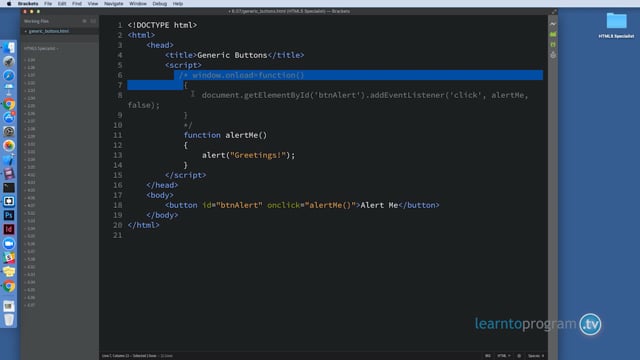Image resolution: width=640 pixels, height=360 pixels.
Task: Open the Brackets application menu
Action: (28, 4)
